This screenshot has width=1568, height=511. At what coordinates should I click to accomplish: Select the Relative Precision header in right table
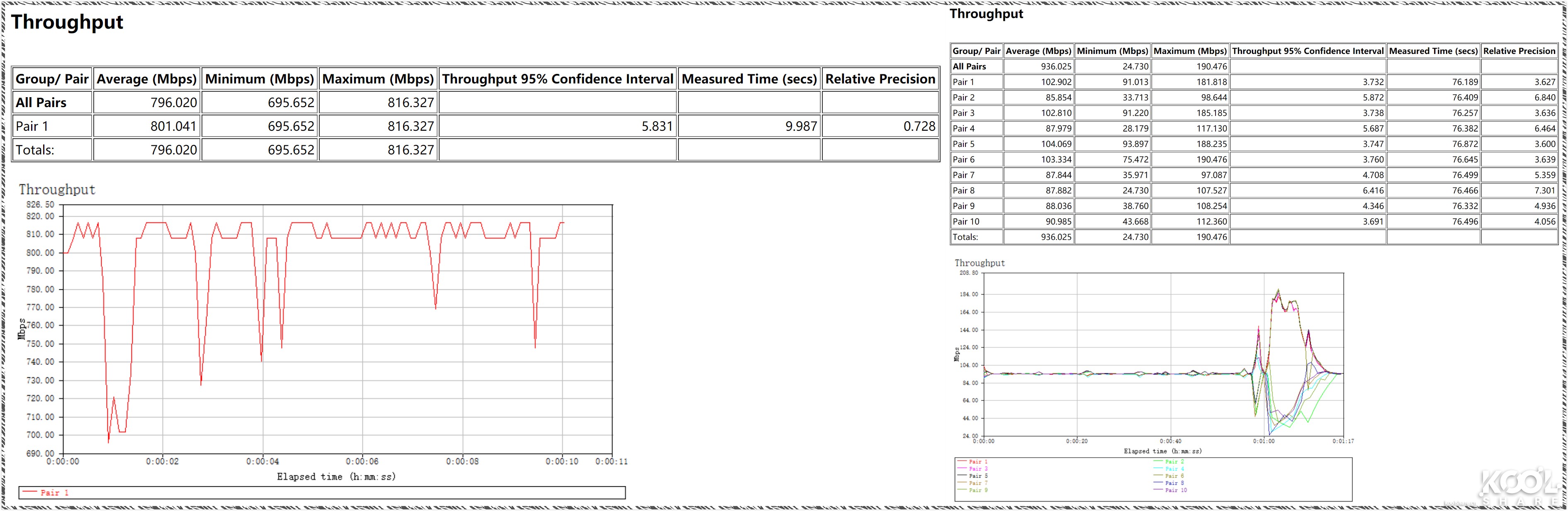(x=1519, y=51)
